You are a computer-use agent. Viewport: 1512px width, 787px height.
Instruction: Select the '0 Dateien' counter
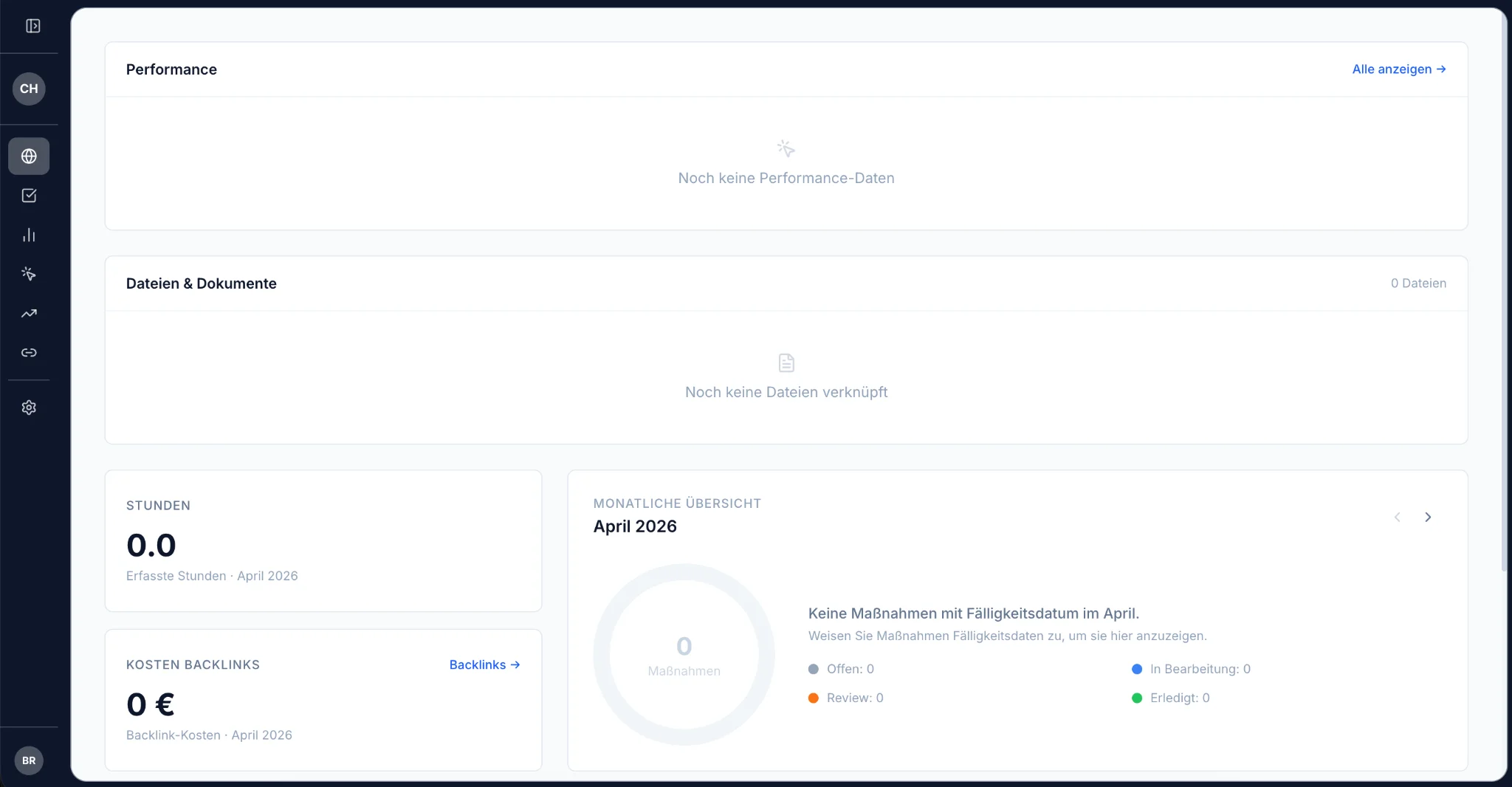coord(1417,283)
